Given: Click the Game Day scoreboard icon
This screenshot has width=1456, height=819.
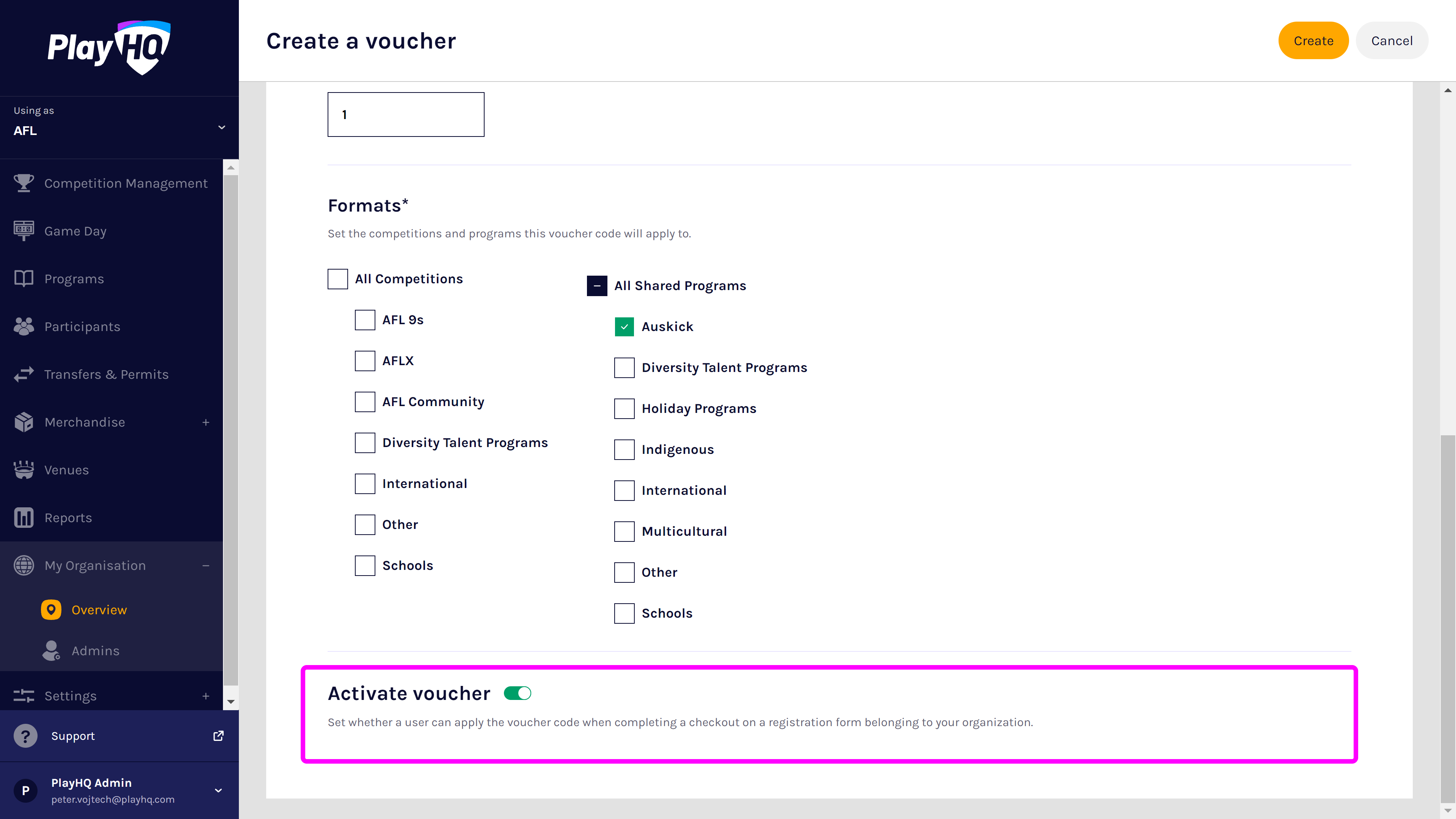Looking at the screenshot, I should (x=24, y=231).
